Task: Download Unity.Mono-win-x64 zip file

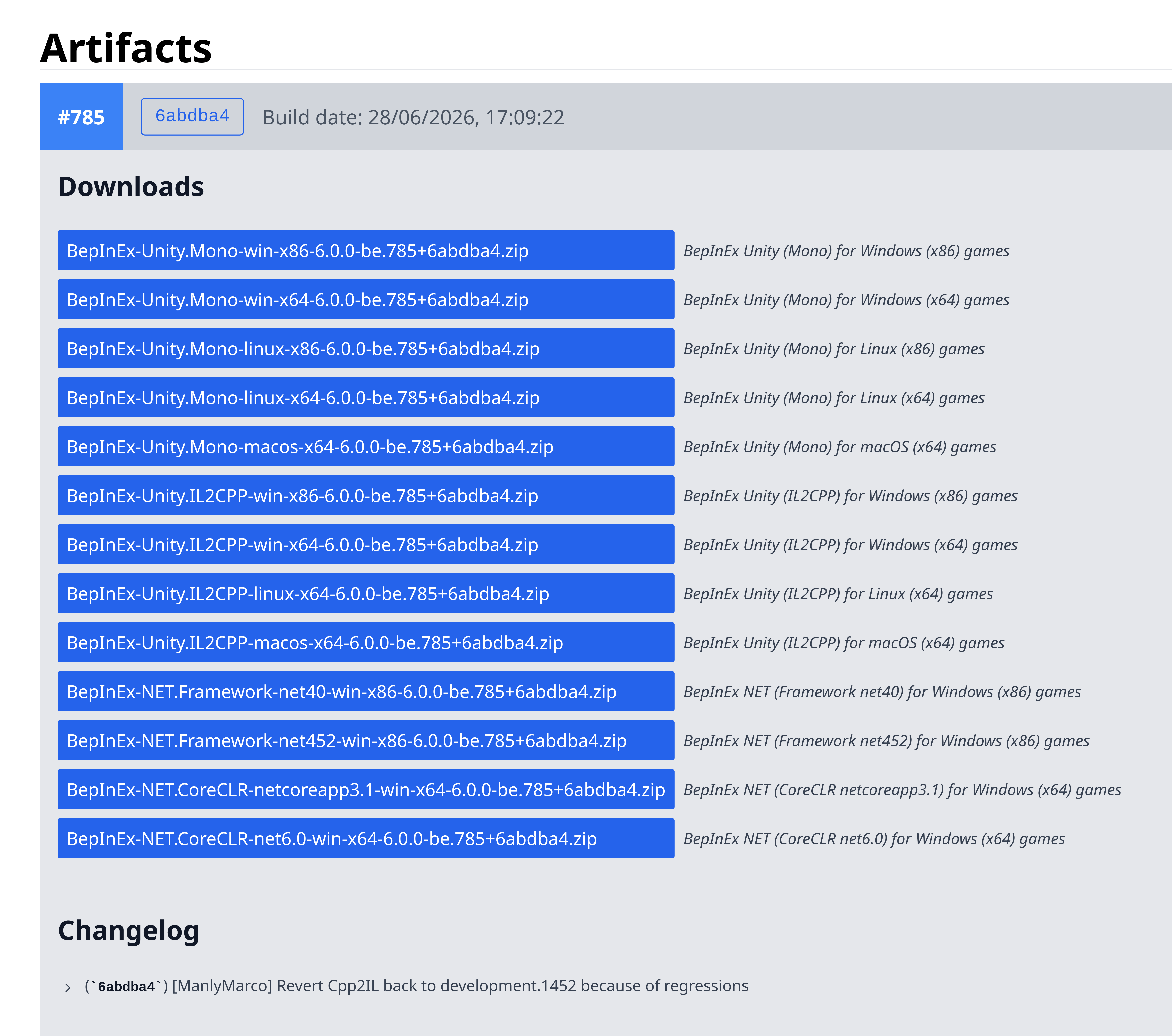Action: pyautogui.click(x=366, y=299)
